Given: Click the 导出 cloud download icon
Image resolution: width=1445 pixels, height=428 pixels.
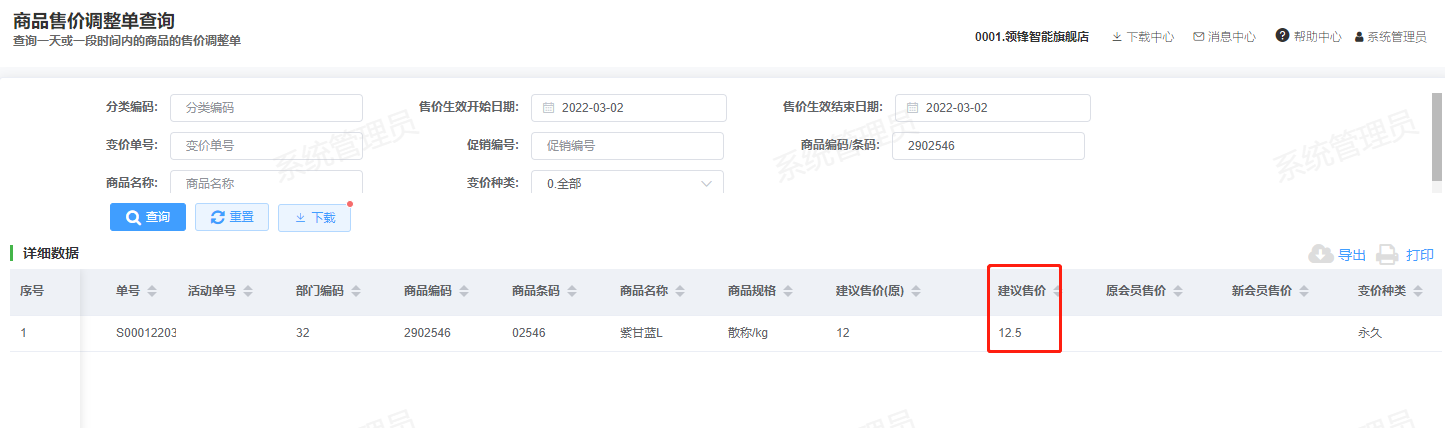Looking at the screenshot, I should coord(1321,255).
